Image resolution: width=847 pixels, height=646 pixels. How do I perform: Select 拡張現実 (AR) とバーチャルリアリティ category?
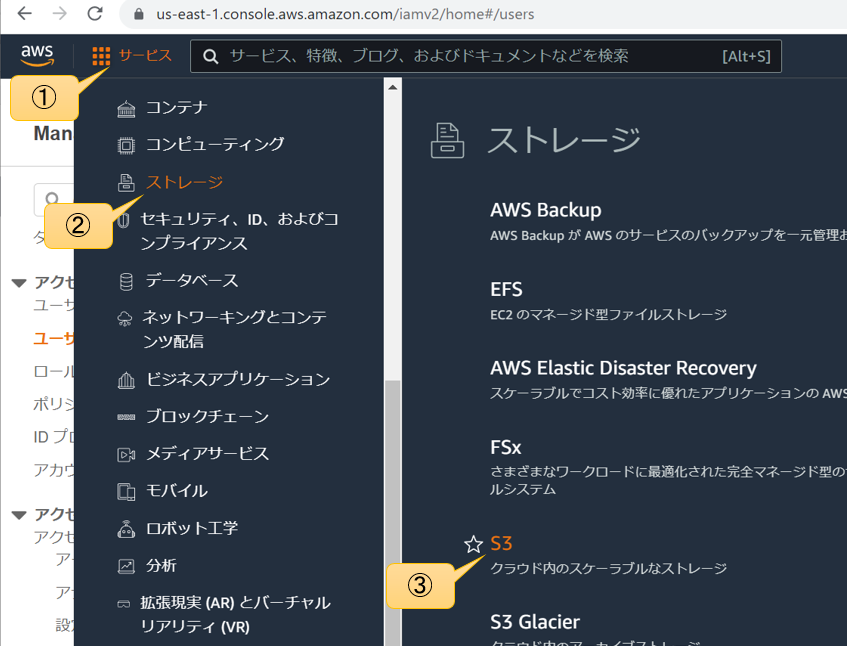tap(236, 615)
